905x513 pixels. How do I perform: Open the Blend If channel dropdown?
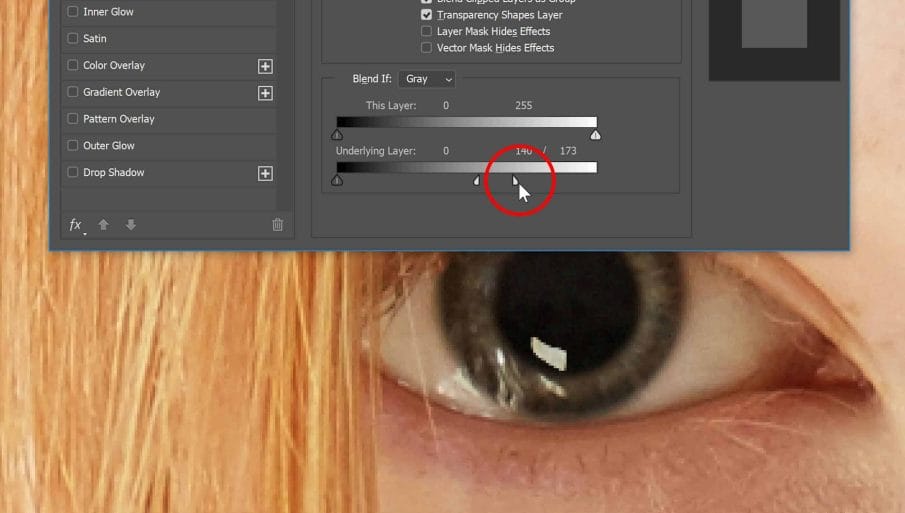(x=427, y=79)
